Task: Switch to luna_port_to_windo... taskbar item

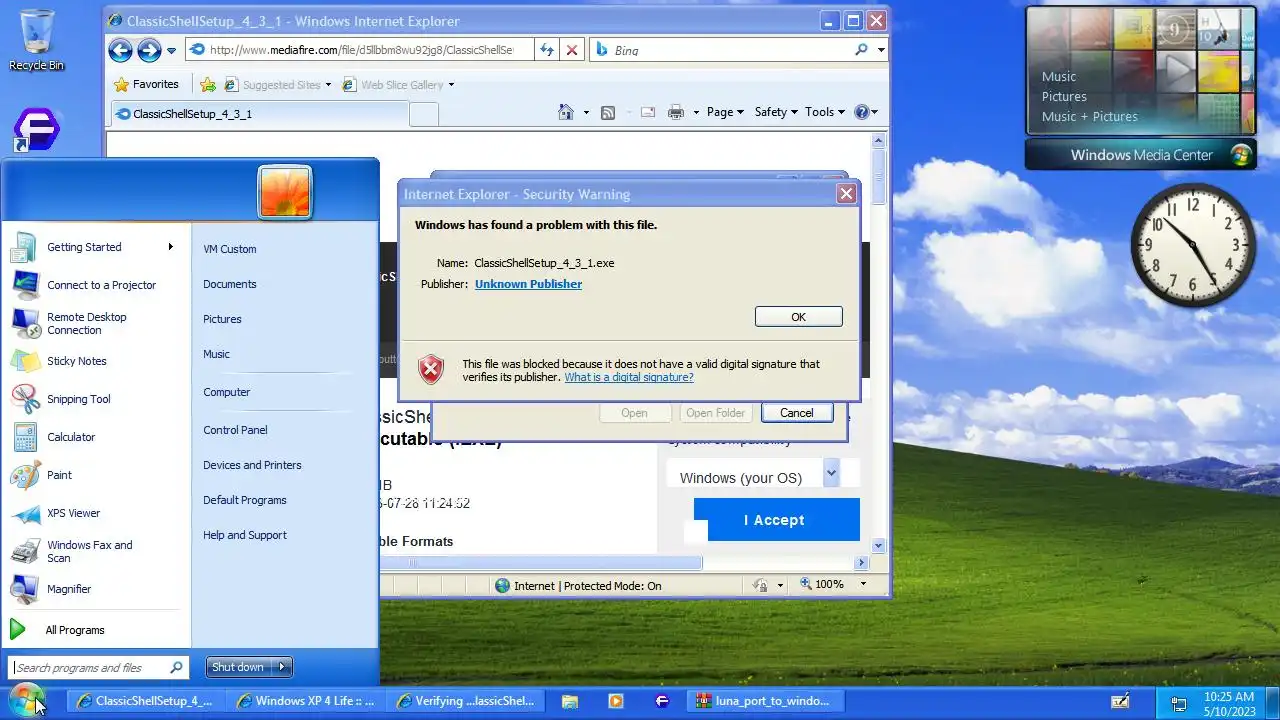Action: pyautogui.click(x=763, y=701)
